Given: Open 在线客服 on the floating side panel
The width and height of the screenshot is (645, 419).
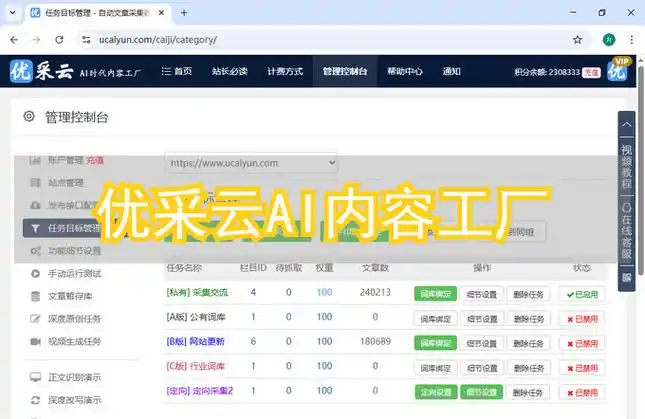Looking at the screenshot, I should click(626, 231).
